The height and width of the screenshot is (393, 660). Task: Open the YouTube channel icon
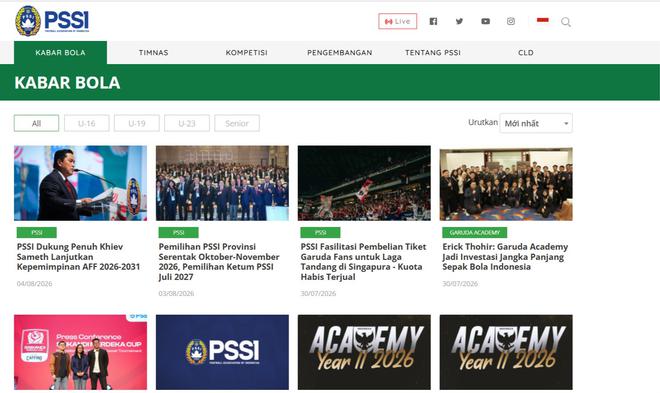485,21
